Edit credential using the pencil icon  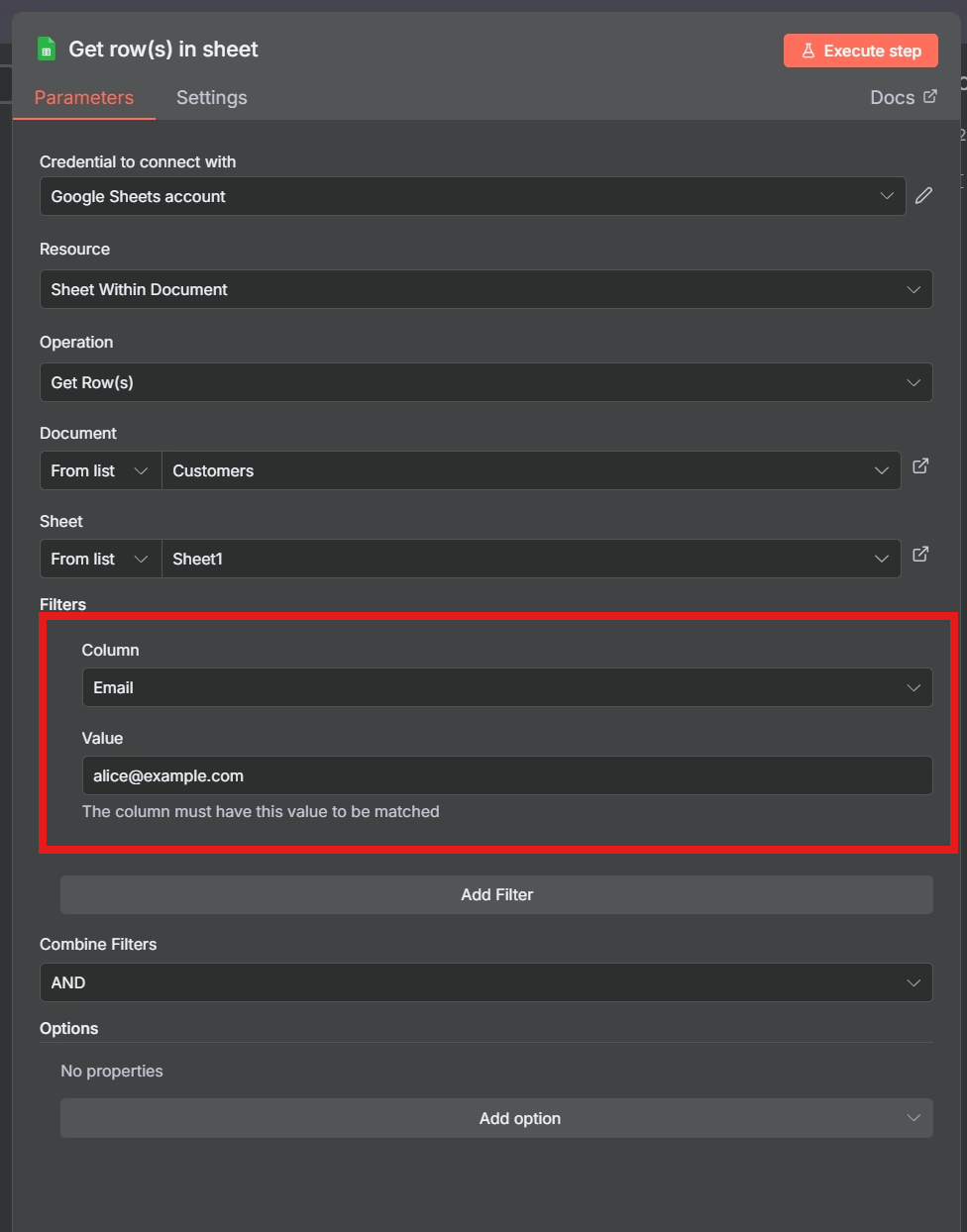pyautogui.click(x=923, y=196)
